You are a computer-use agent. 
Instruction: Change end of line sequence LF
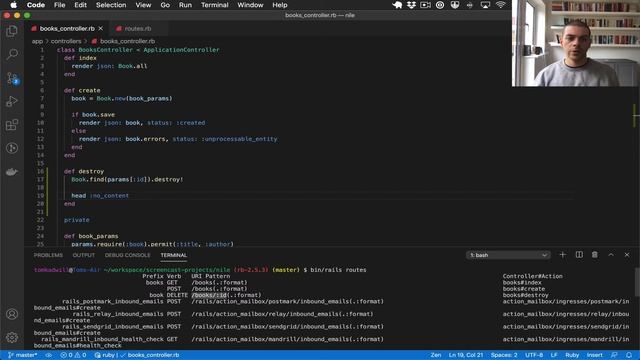pos(554,355)
